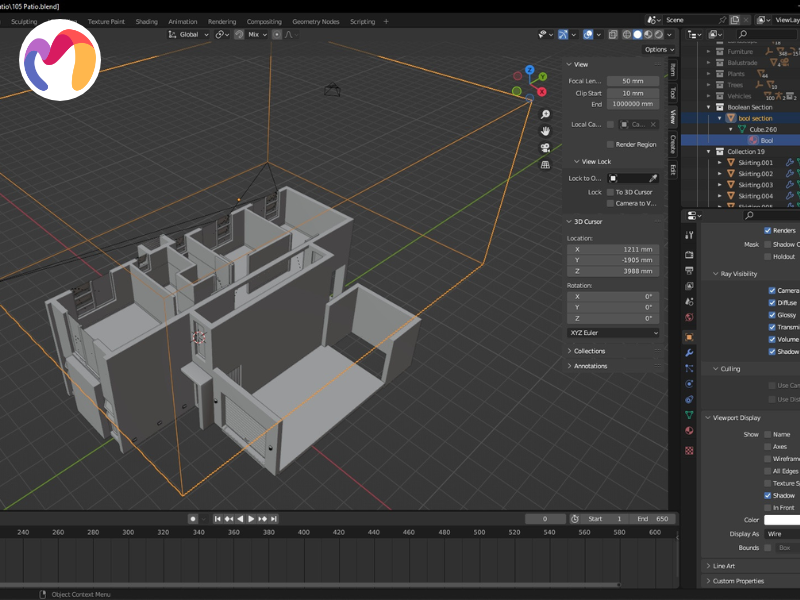Click the camera view icon in viewport
Image resolution: width=800 pixels, height=600 pixels.
pyautogui.click(x=545, y=147)
